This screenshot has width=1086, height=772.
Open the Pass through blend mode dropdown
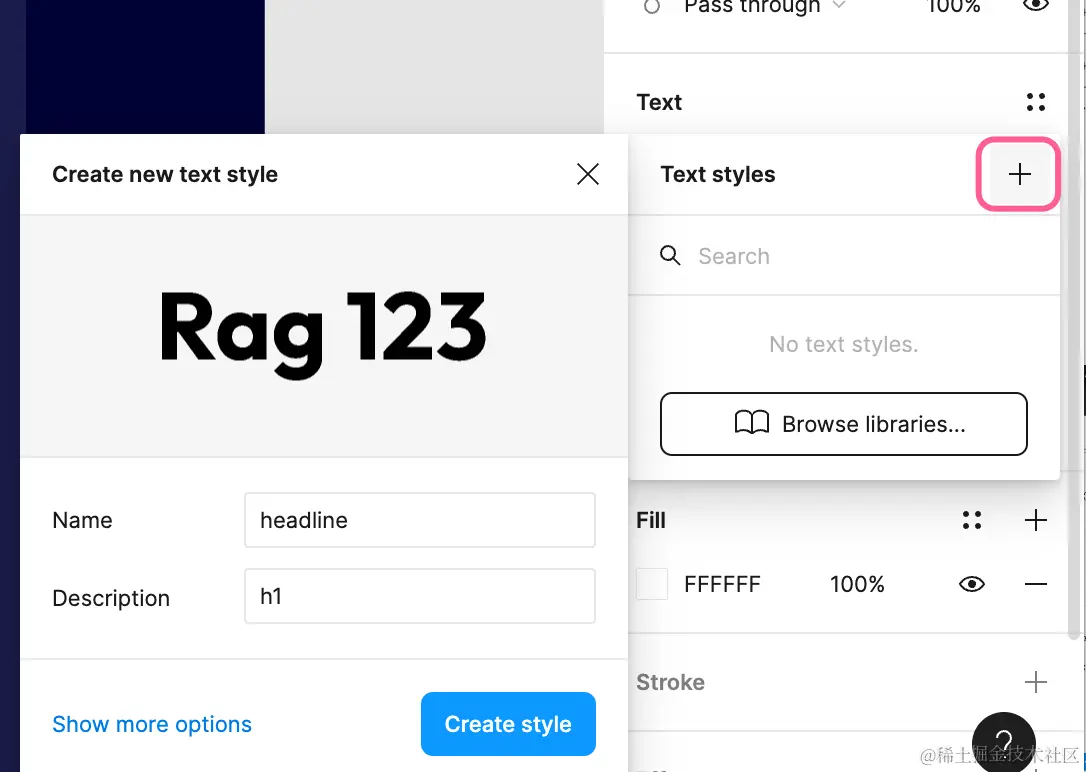click(x=765, y=6)
